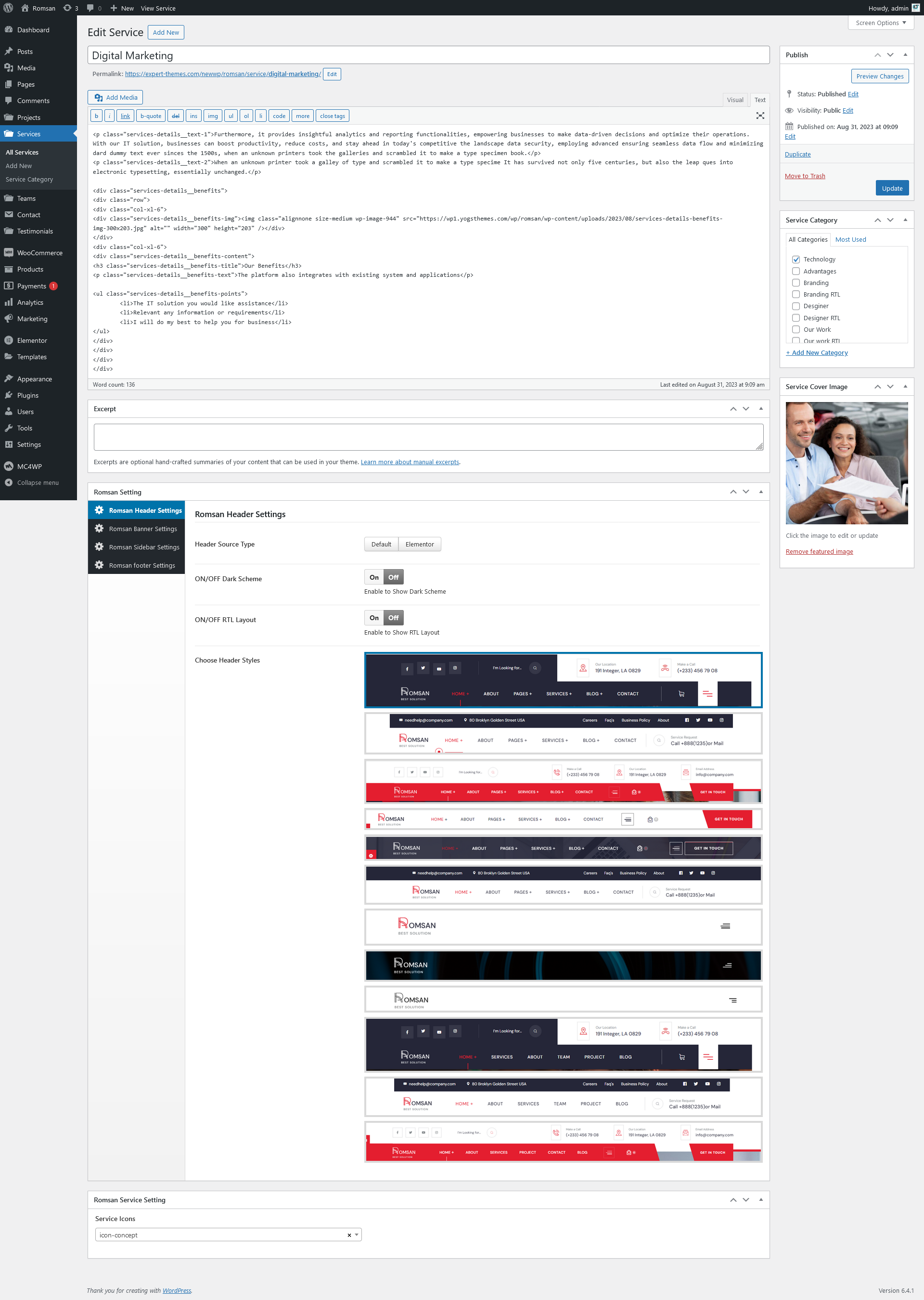Open WooCommerce from the sidebar
The height and width of the screenshot is (1300, 924).
(39, 253)
